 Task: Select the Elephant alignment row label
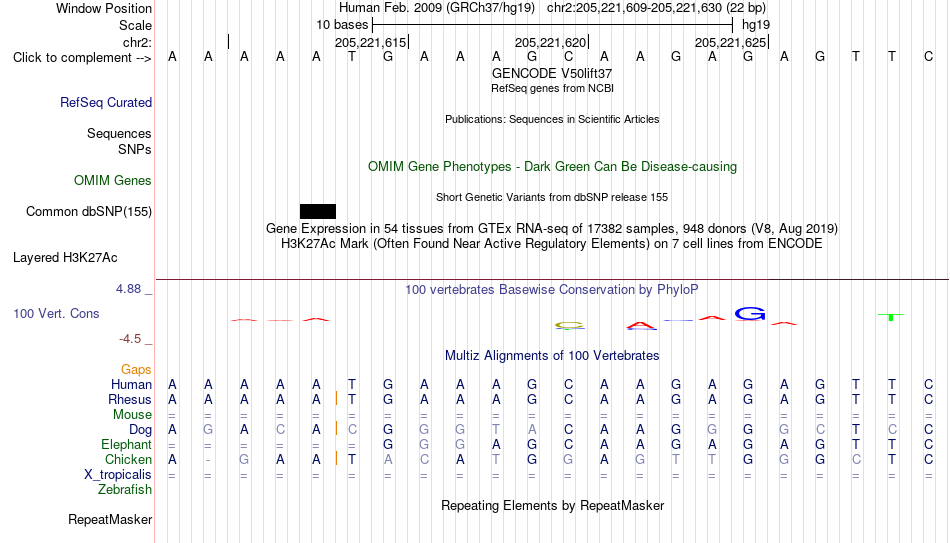127,445
